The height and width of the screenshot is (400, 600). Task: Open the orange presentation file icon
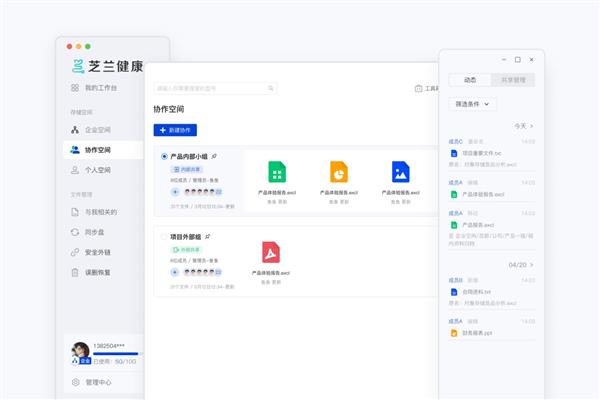[x=339, y=171]
